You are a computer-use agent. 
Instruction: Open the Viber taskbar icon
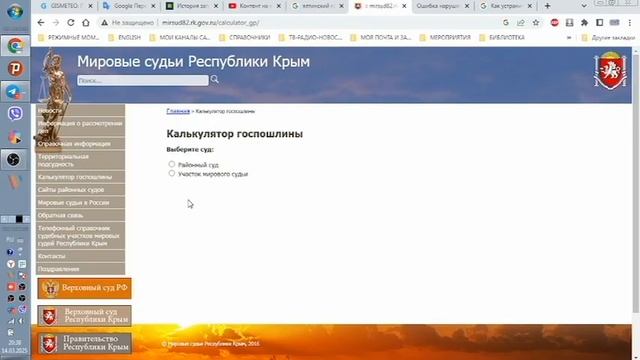(15, 114)
